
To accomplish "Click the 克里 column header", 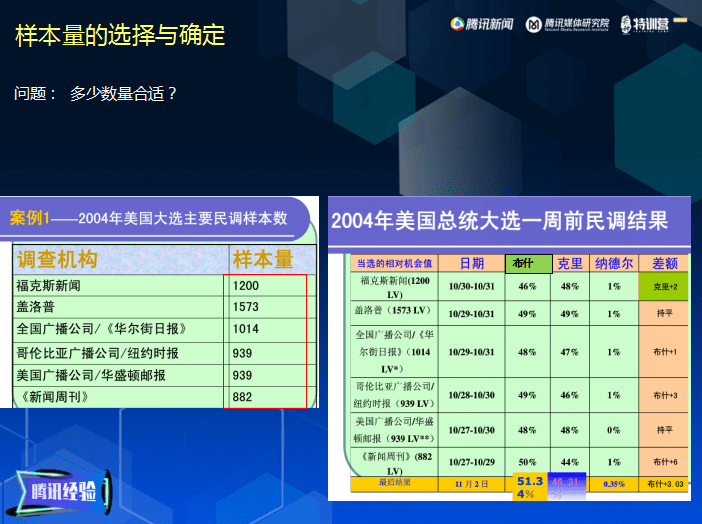I will pyautogui.click(x=570, y=263).
